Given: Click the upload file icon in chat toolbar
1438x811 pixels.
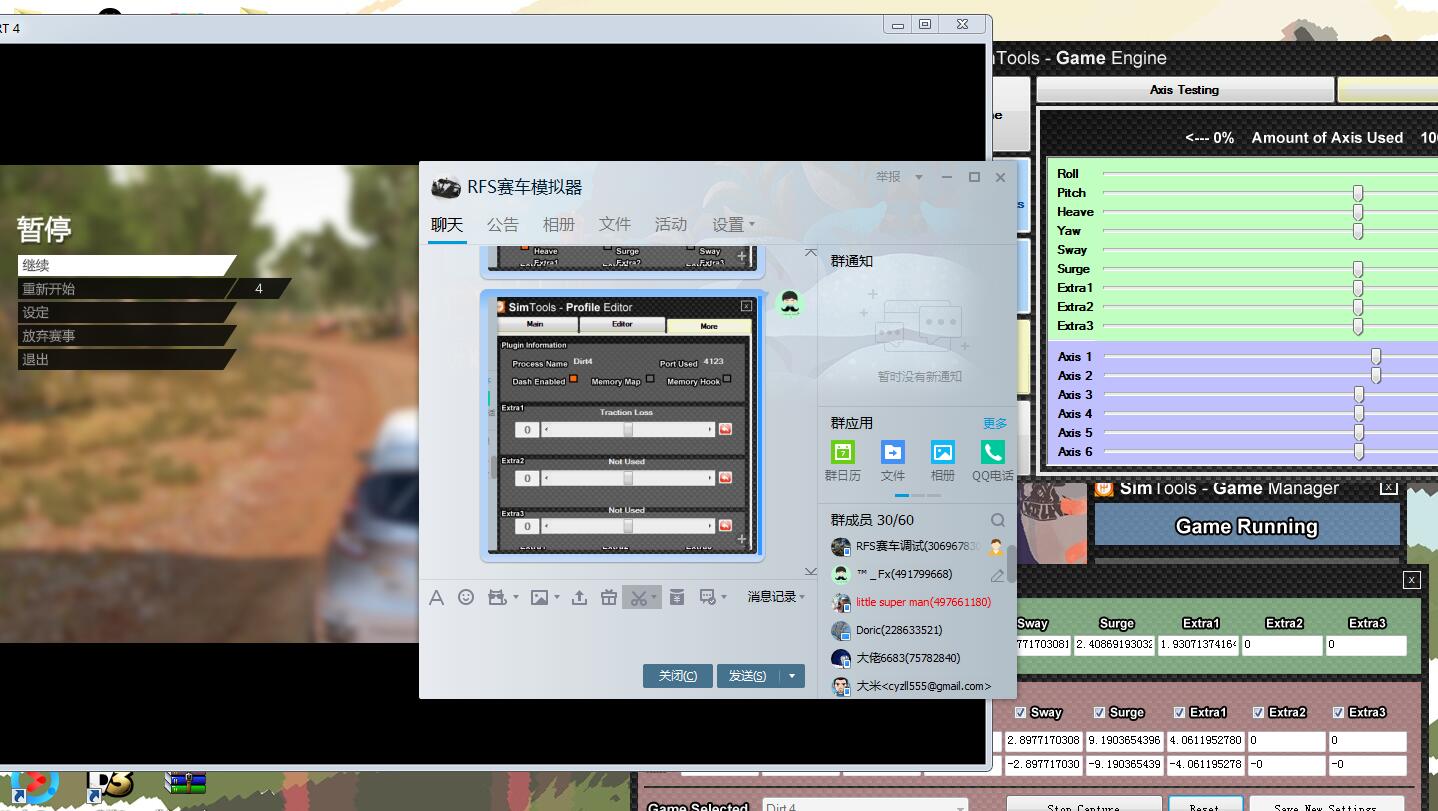Looking at the screenshot, I should pyautogui.click(x=579, y=597).
